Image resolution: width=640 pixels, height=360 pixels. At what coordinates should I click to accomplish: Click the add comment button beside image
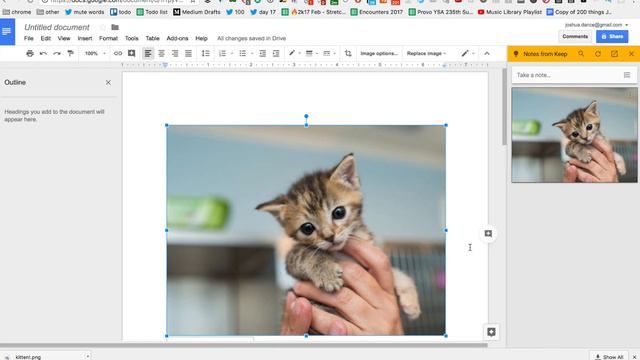click(488, 233)
